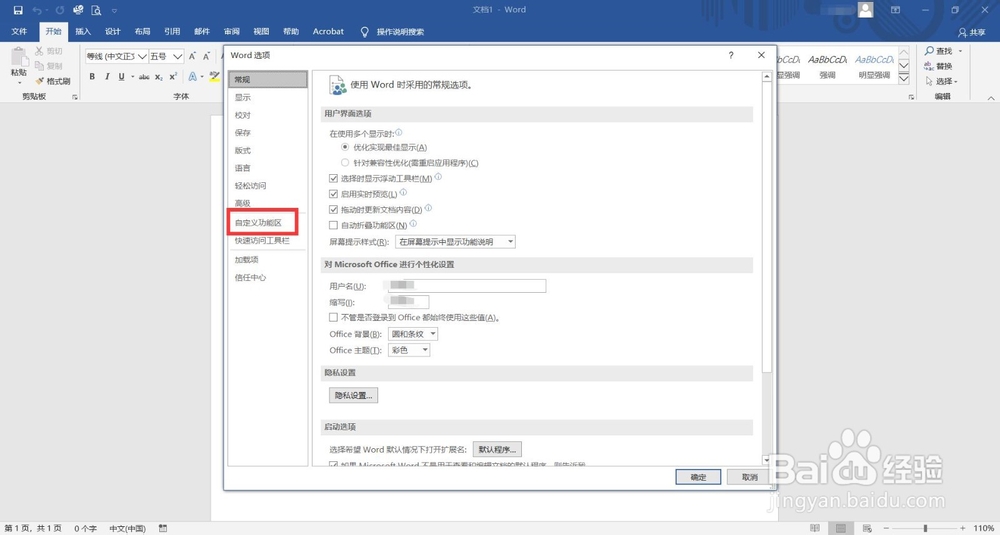Image resolution: width=1000 pixels, height=535 pixels.
Task: Select the Format Painter (格式刷) tool
Action: coord(53,81)
